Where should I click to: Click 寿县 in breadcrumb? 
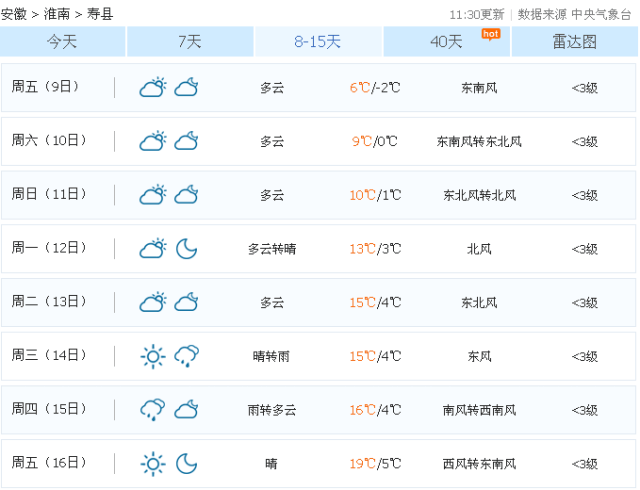(100, 14)
